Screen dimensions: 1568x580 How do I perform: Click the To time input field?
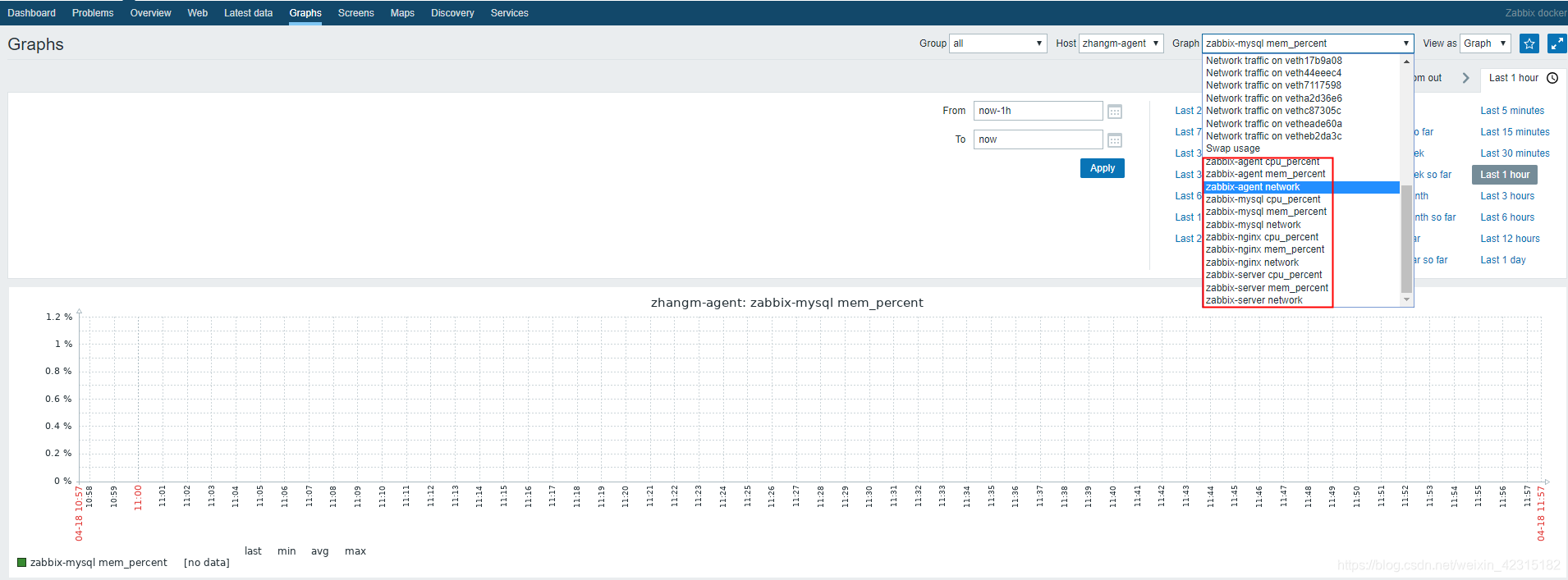click(1038, 139)
